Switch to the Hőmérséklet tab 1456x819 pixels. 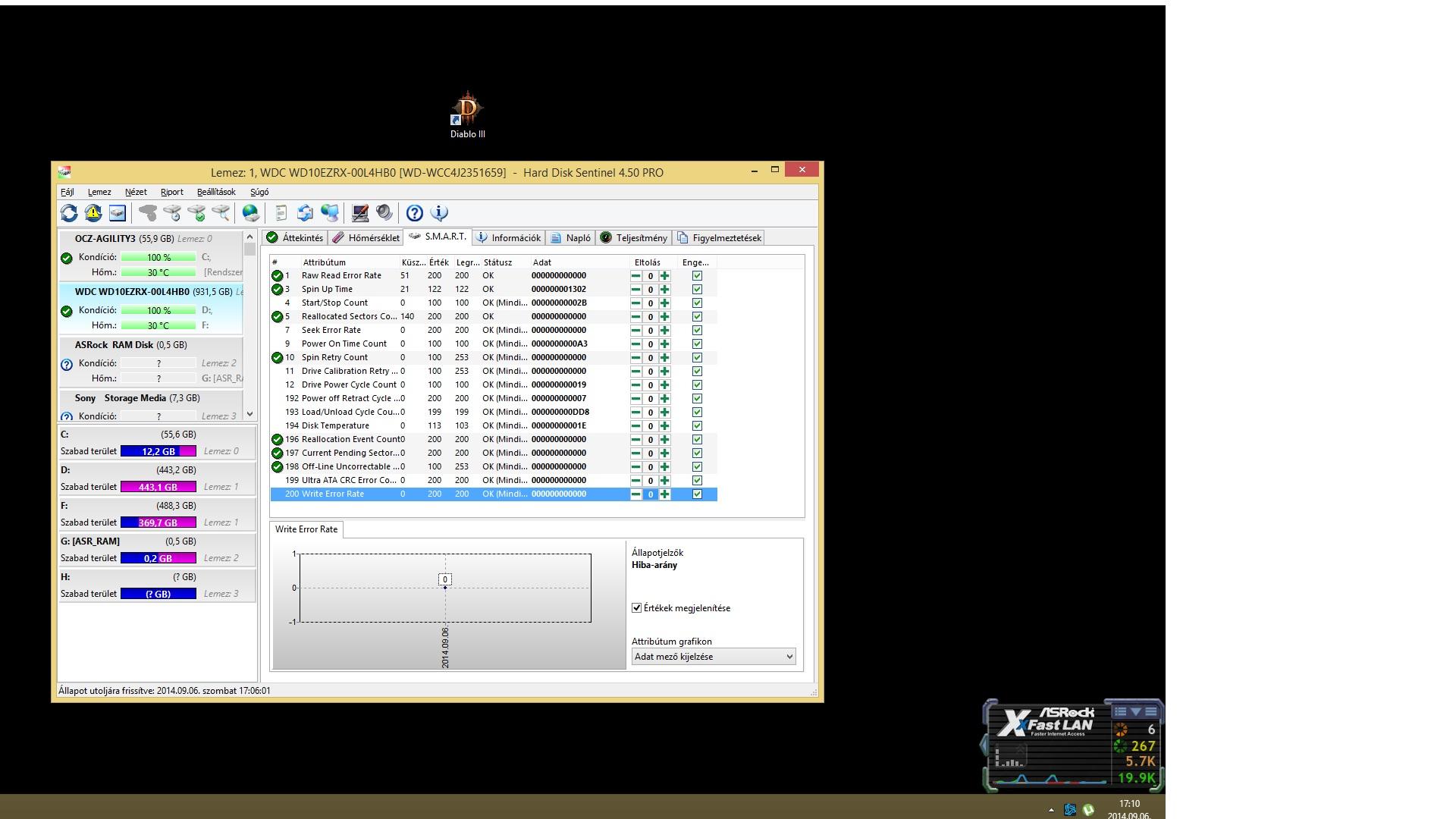tap(366, 238)
